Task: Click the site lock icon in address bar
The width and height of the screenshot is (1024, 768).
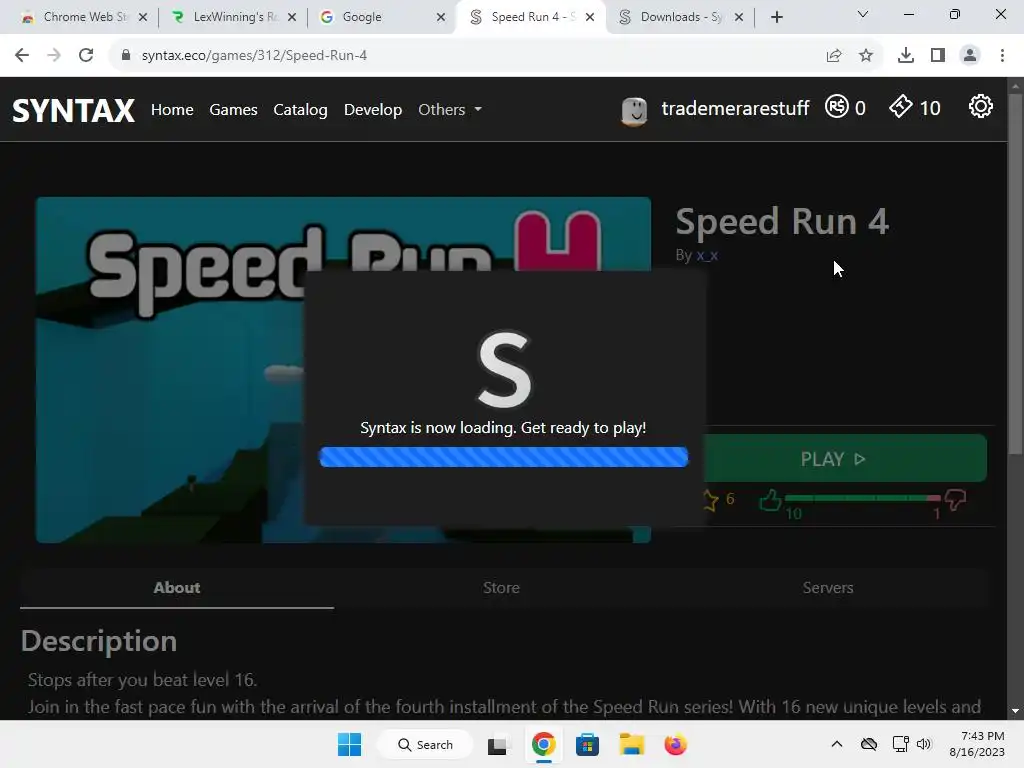Action: point(126,56)
